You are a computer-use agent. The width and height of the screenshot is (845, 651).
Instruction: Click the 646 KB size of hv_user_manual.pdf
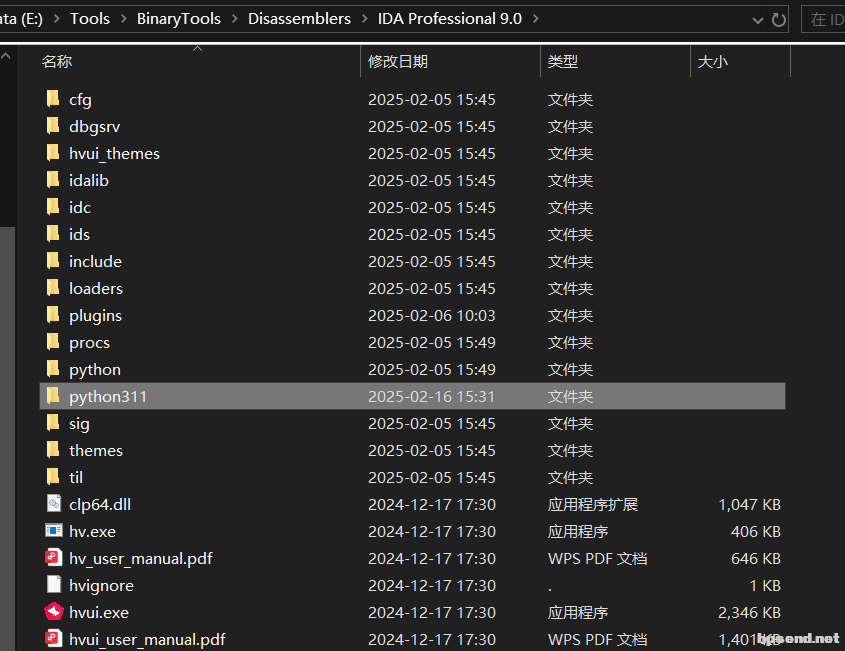click(x=756, y=558)
